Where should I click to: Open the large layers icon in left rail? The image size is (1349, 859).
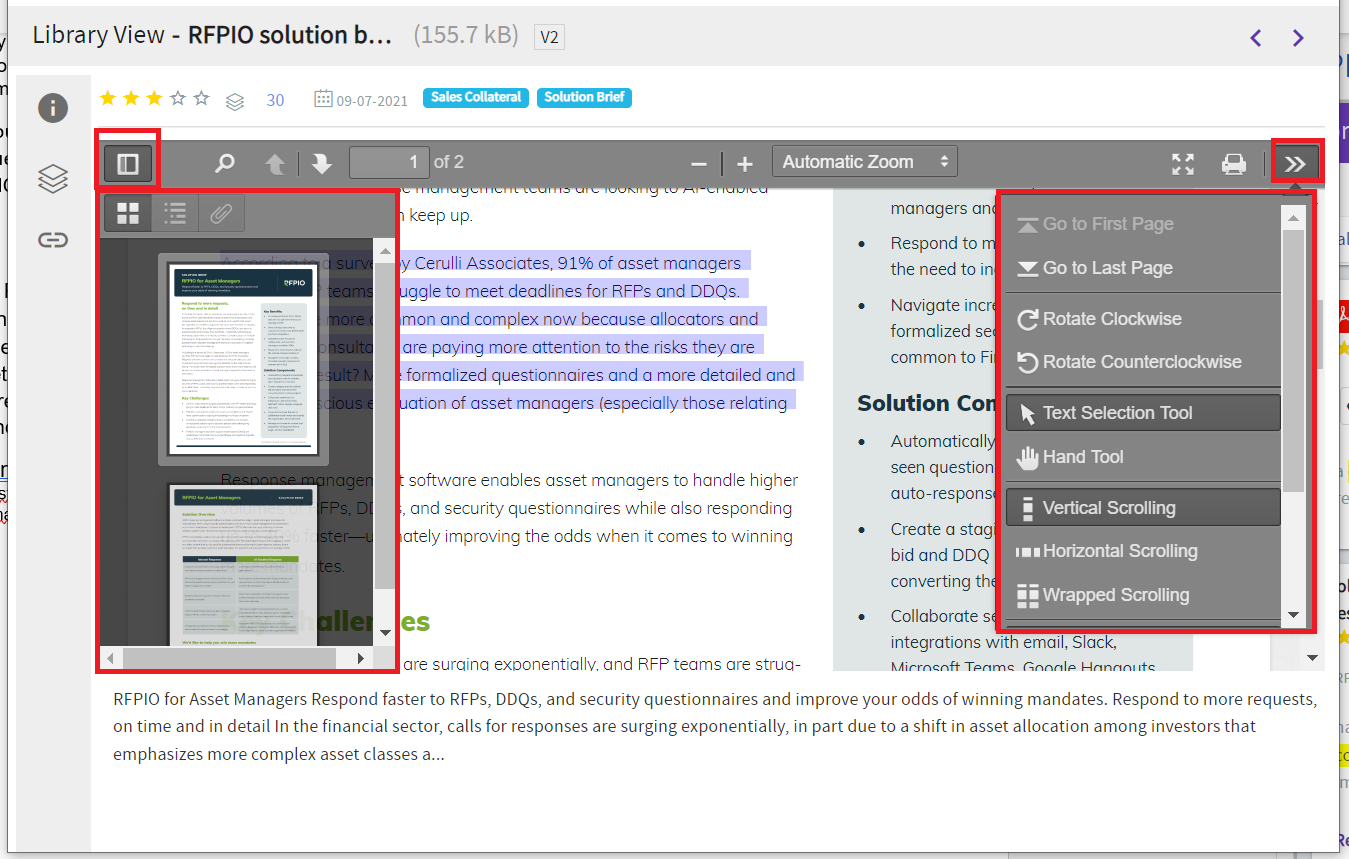click(x=53, y=179)
